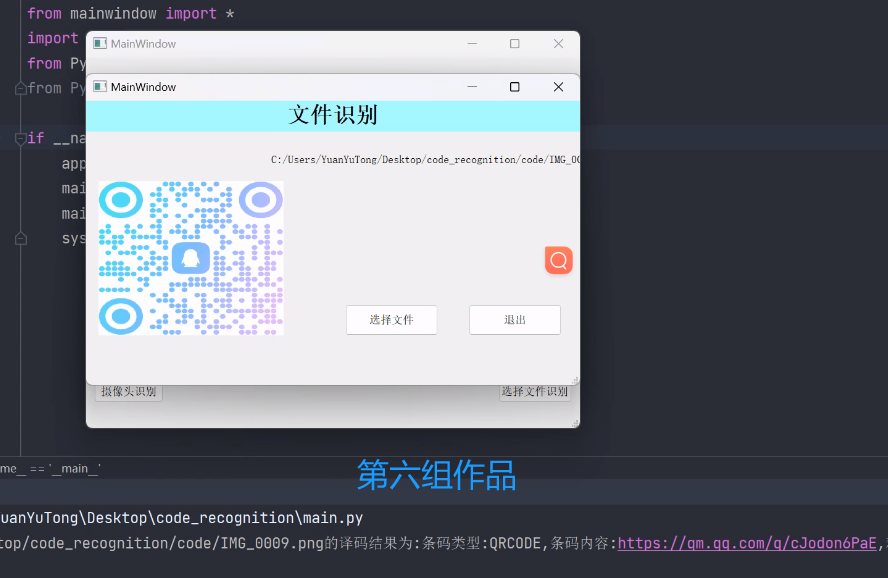Open the qm.qq.com link in the status bar
Image resolution: width=888 pixels, height=578 pixels.
[x=745, y=544]
